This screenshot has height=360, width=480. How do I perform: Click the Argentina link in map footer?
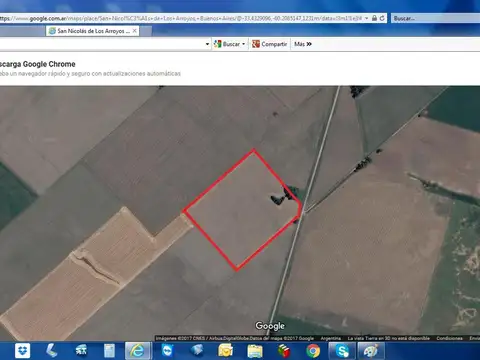[331, 338]
